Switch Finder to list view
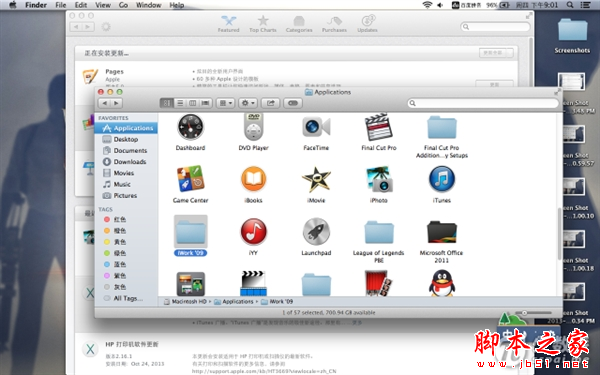 180,103
